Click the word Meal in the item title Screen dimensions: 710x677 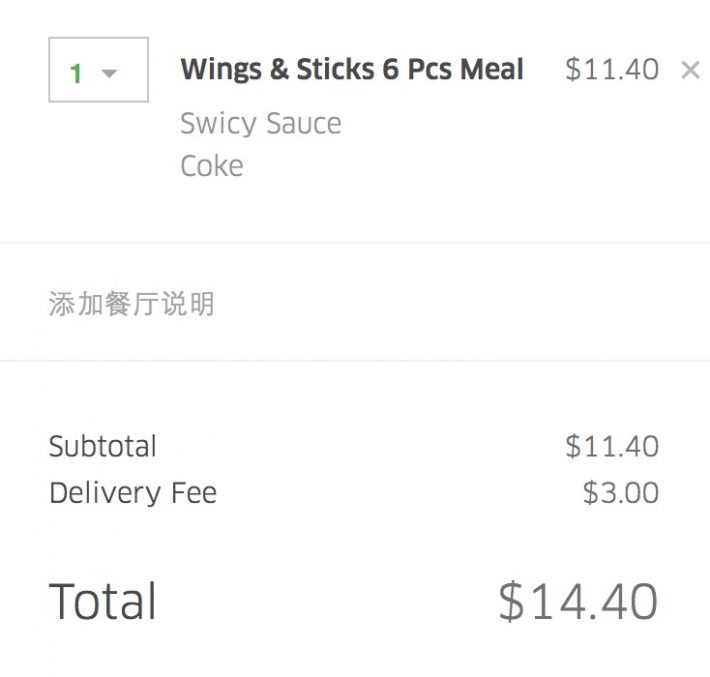tap(491, 70)
